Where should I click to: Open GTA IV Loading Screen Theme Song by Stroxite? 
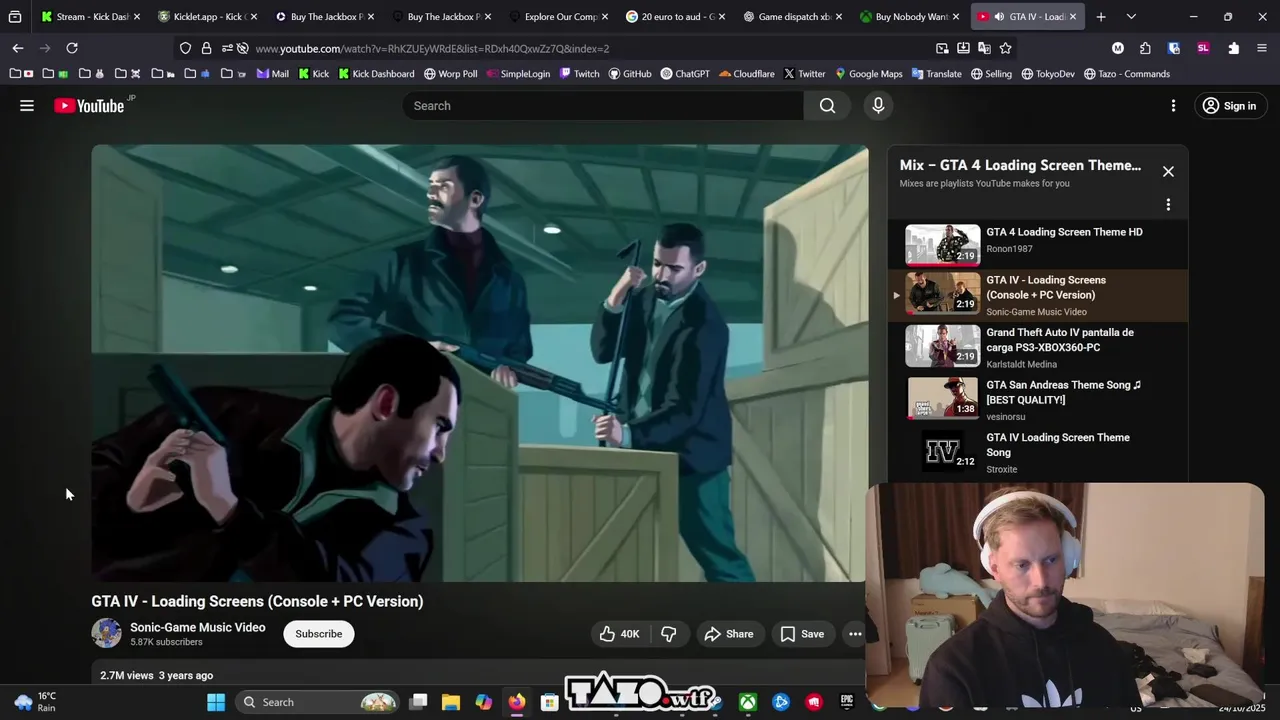click(x=1036, y=452)
